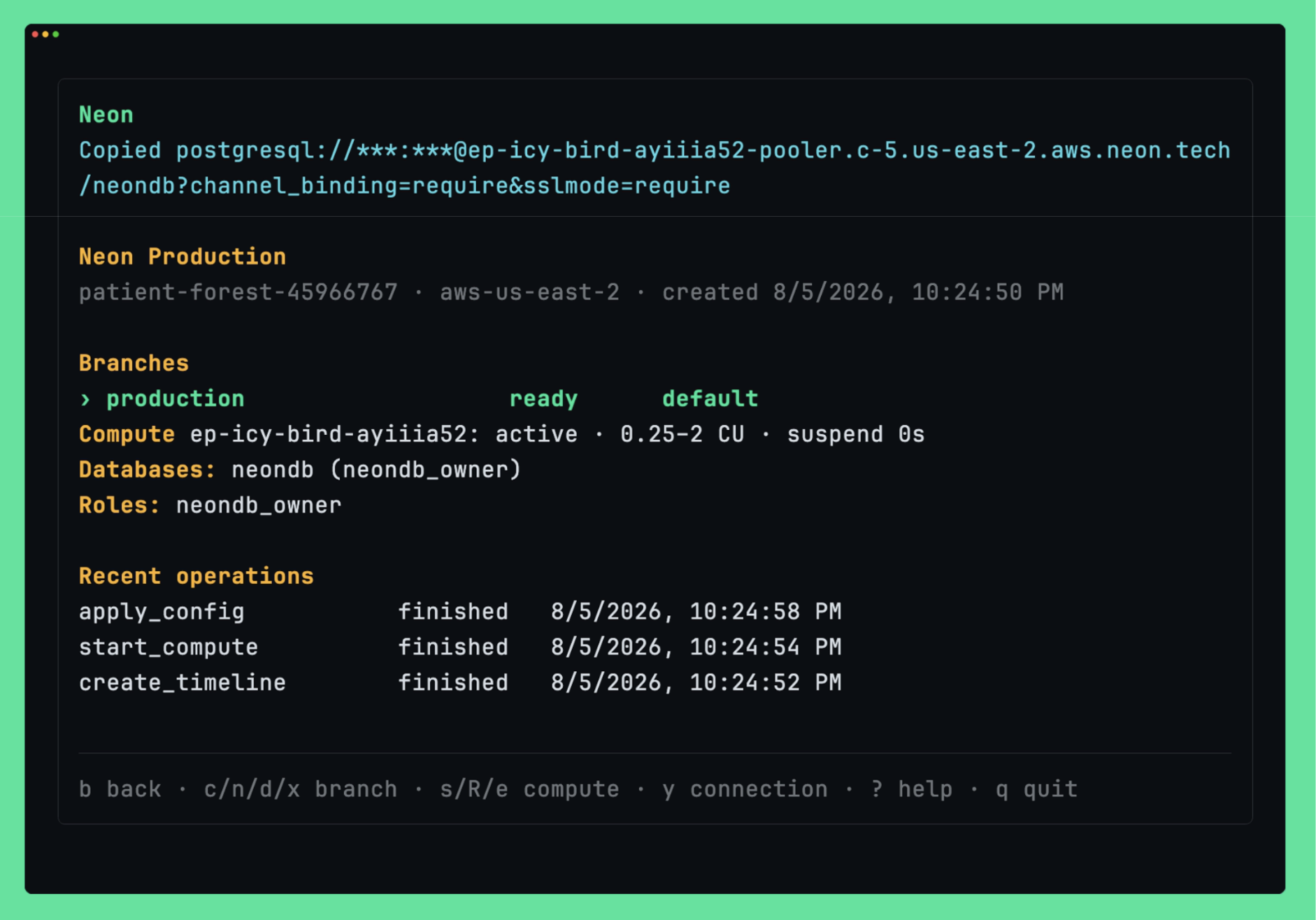Image resolution: width=1316 pixels, height=920 pixels.
Task: Click the Branches section heading
Action: 134,364
